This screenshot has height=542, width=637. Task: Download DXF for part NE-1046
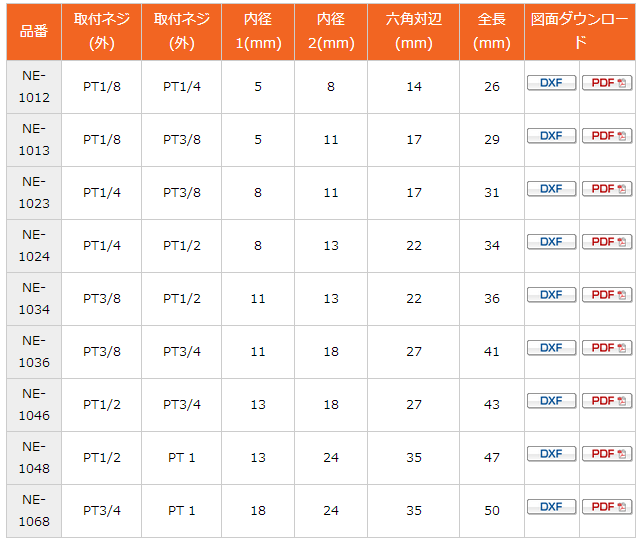[551, 401]
